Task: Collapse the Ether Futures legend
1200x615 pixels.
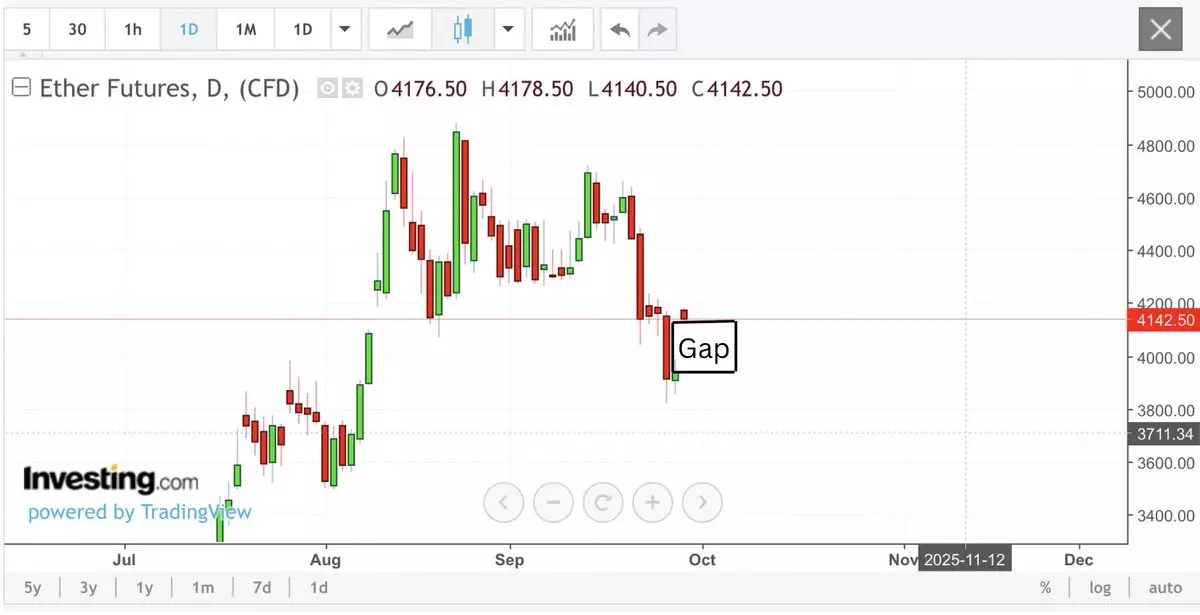Action: click(x=21, y=88)
